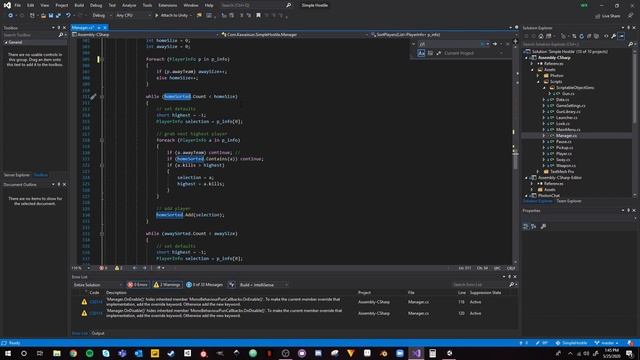
Task: Click the Live Share button
Action: point(608,16)
